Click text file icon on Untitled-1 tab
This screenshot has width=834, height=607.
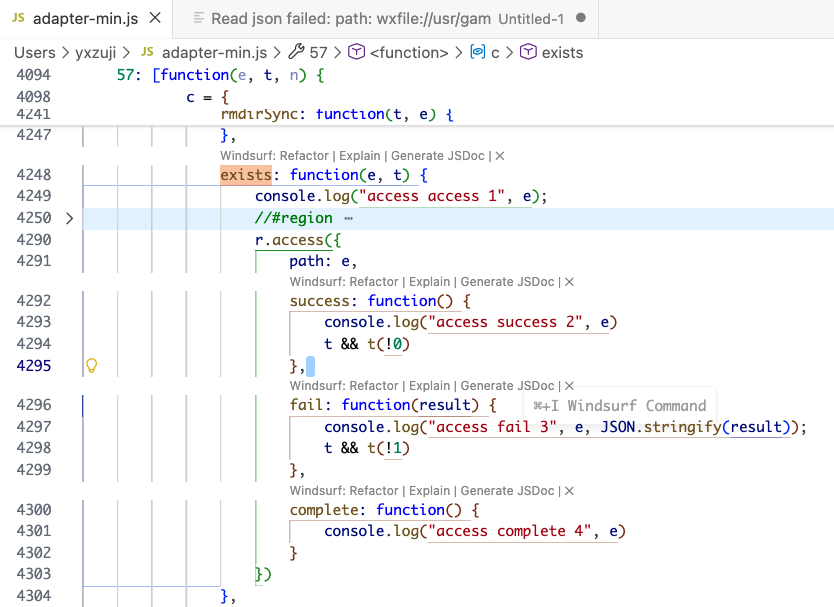point(198,18)
